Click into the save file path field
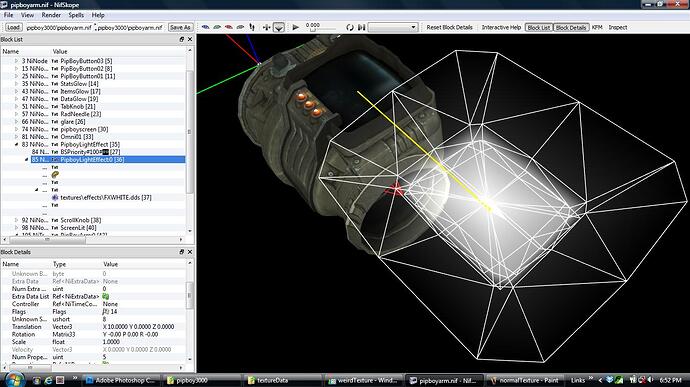This screenshot has height=387, width=690. point(130,27)
